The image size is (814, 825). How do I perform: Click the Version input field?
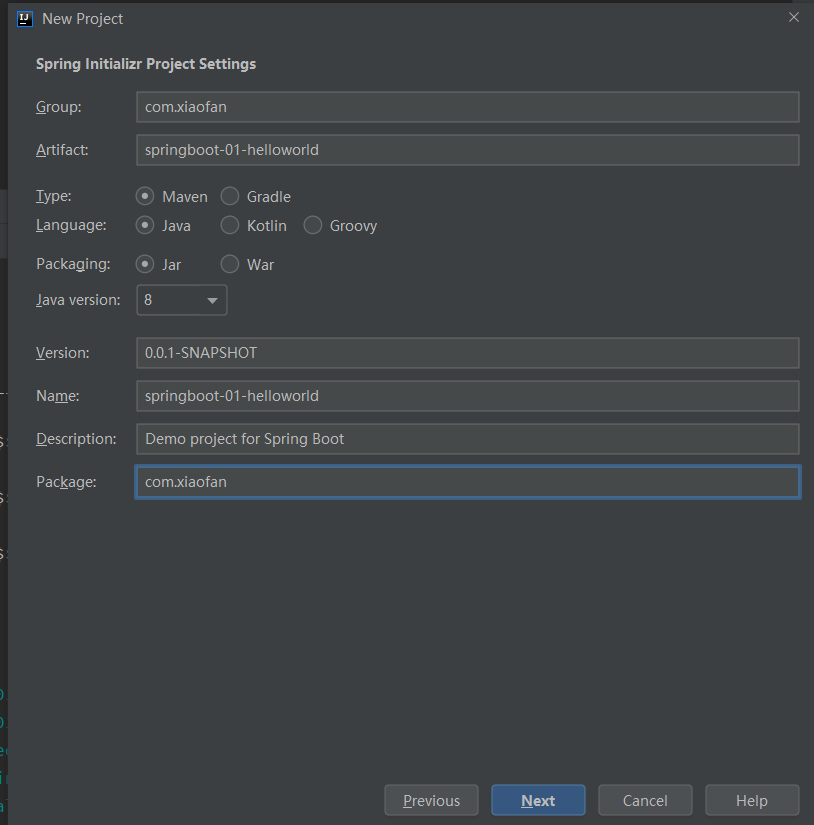click(468, 353)
